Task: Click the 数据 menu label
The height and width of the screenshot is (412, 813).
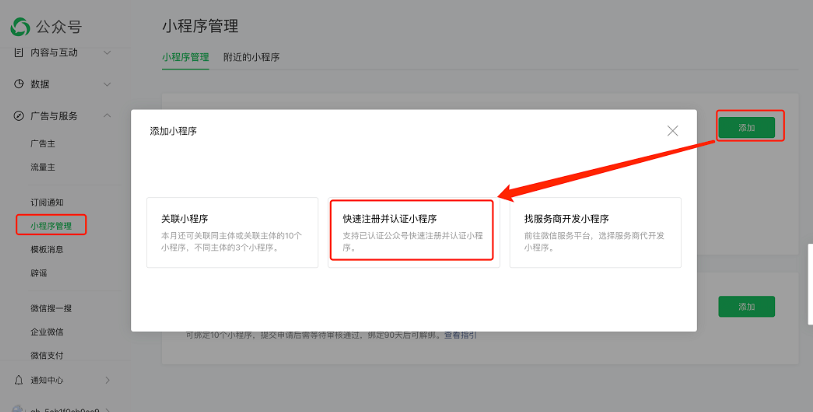Action: (39, 84)
